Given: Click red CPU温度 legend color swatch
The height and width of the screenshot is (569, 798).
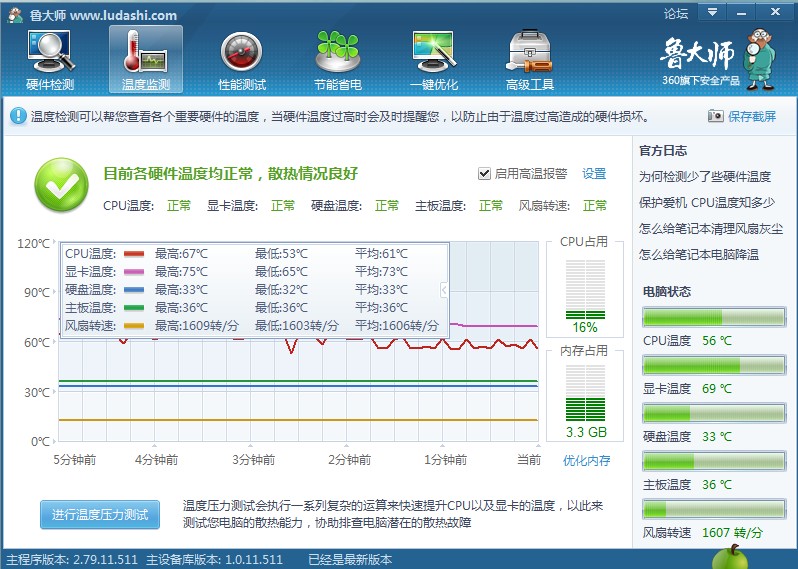Looking at the screenshot, I should (x=134, y=254).
